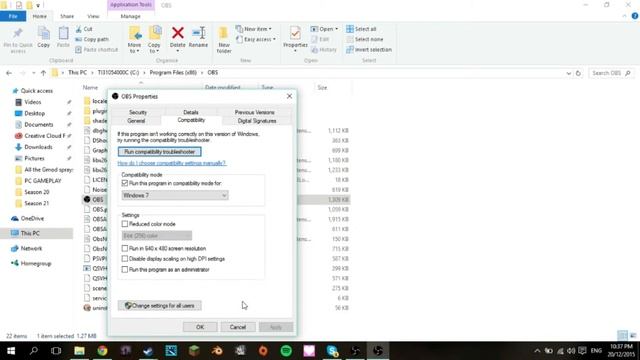Enable Reduced color mode checkbox

point(125,224)
